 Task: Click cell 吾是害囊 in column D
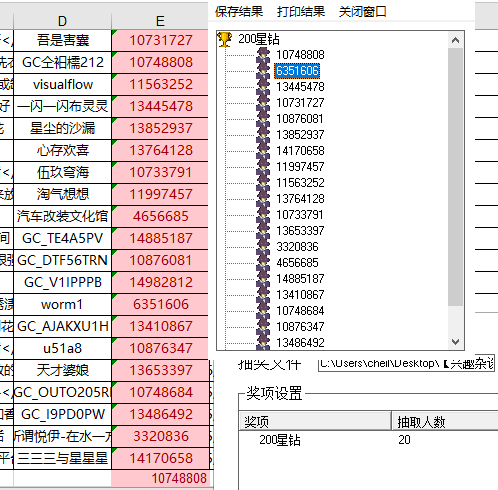[x=62, y=40]
